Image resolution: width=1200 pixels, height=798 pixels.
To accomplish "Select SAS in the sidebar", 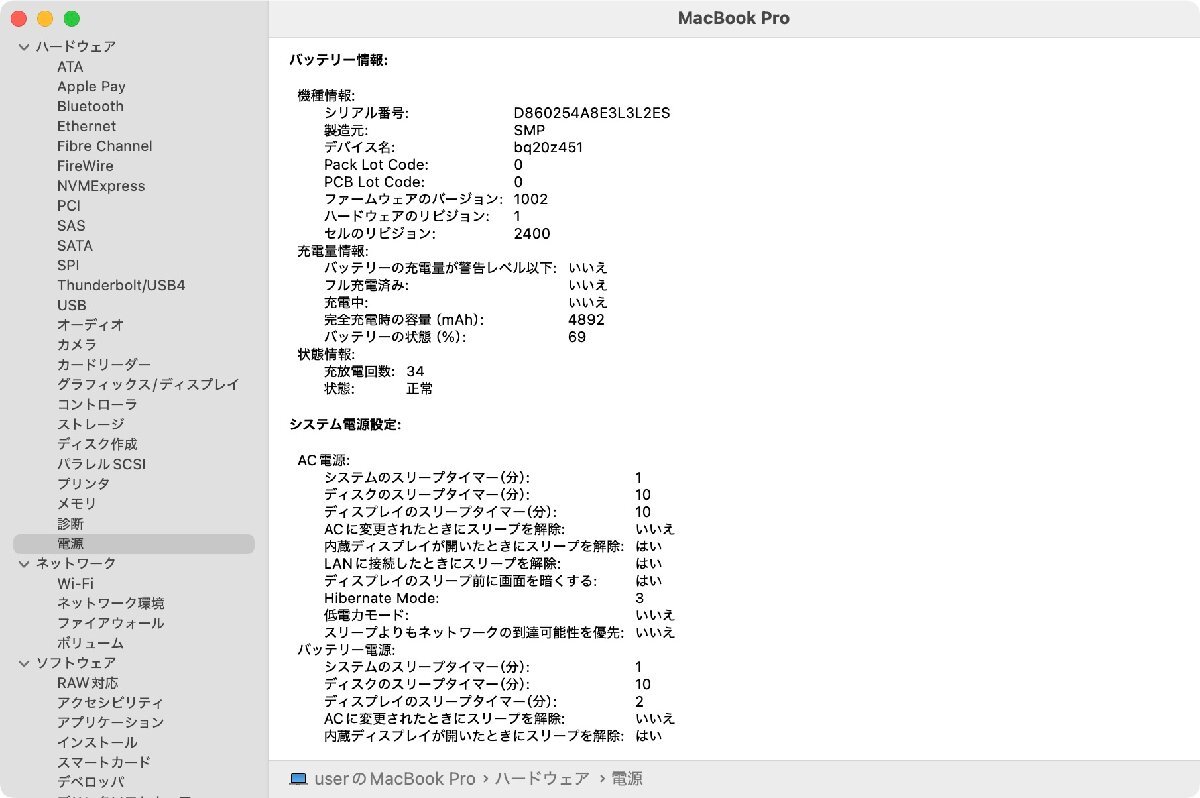I will (x=71, y=226).
